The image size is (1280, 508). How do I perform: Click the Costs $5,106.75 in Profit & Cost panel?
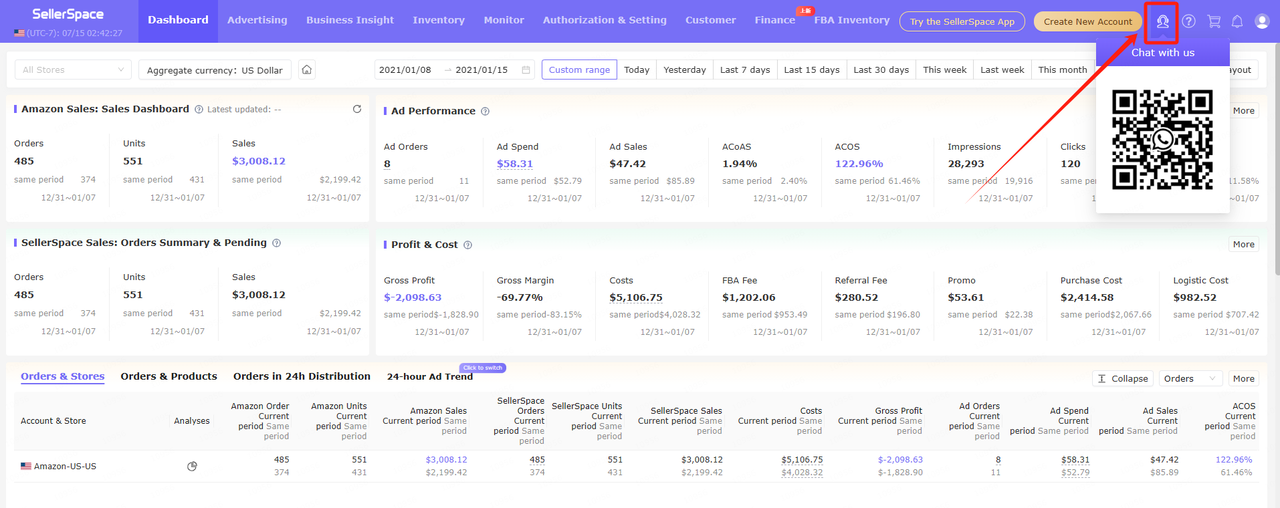click(x=635, y=297)
